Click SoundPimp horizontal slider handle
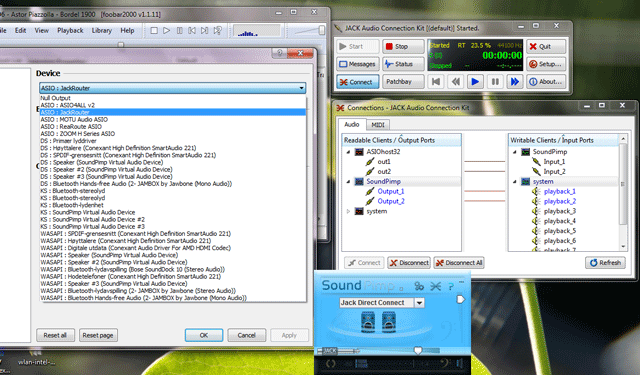 (x=418, y=350)
